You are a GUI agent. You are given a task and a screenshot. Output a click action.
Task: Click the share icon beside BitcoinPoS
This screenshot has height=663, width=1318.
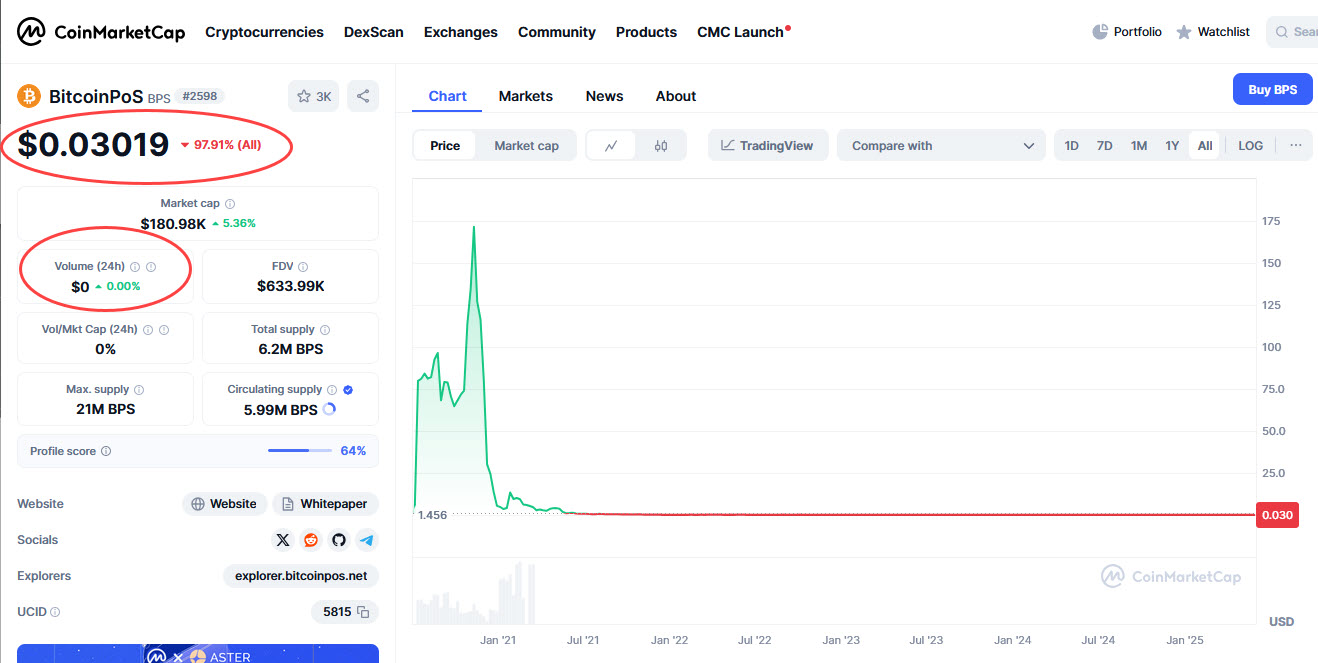point(363,96)
